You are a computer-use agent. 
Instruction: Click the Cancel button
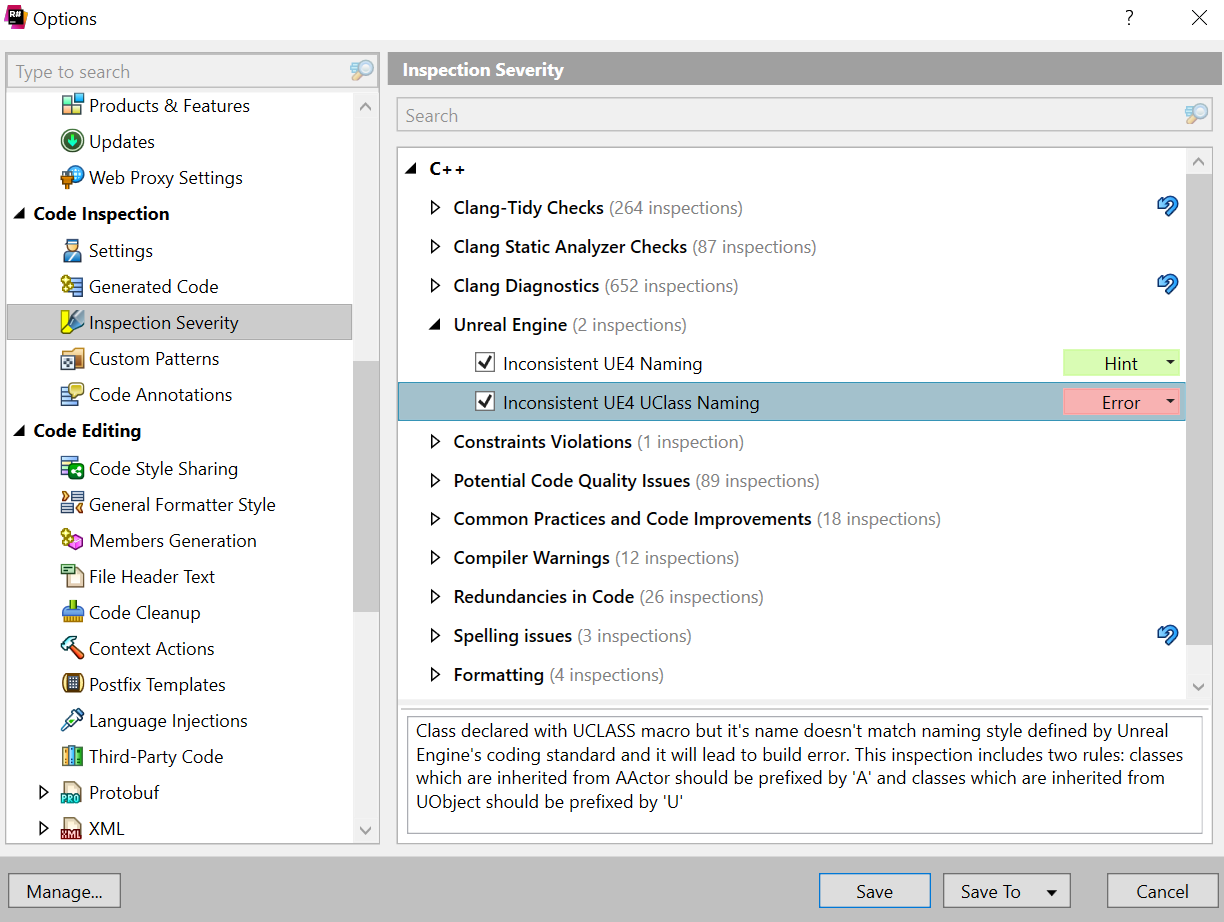click(1162, 891)
